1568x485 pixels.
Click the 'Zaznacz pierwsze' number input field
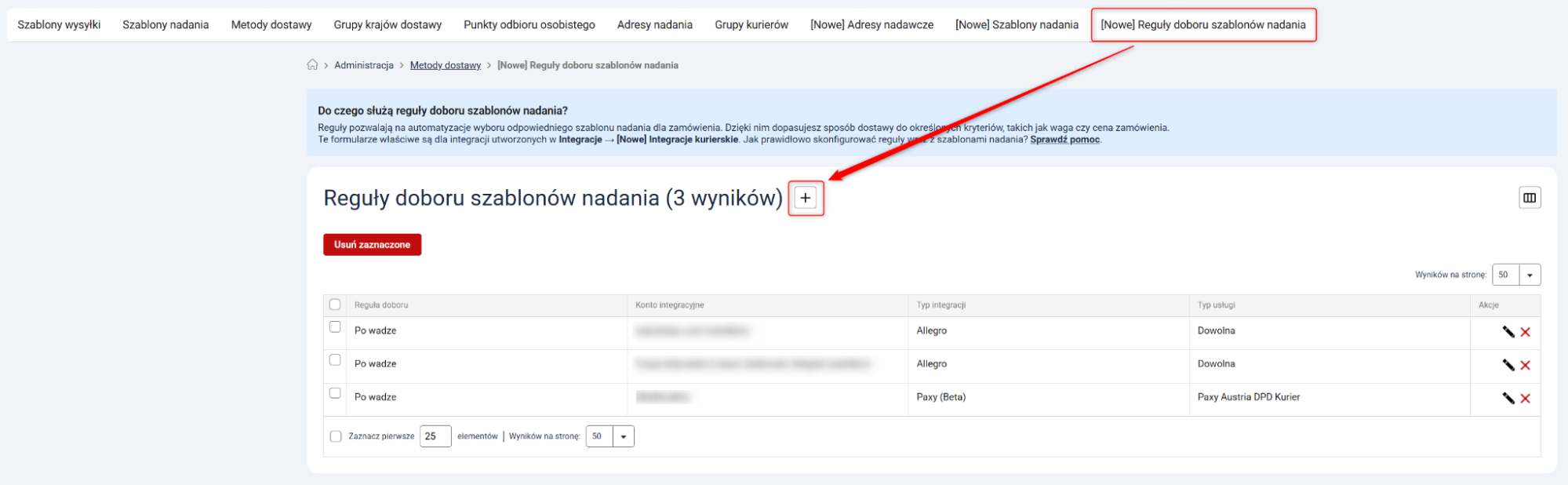click(435, 436)
